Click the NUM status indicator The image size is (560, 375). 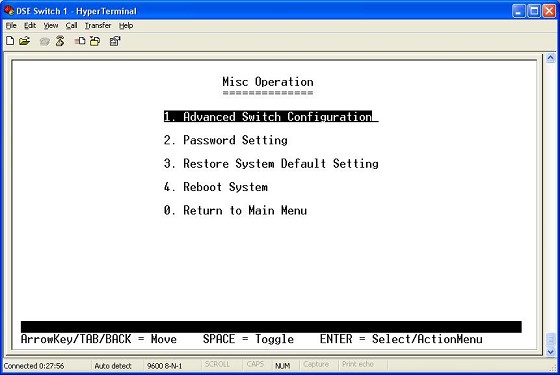pos(282,366)
